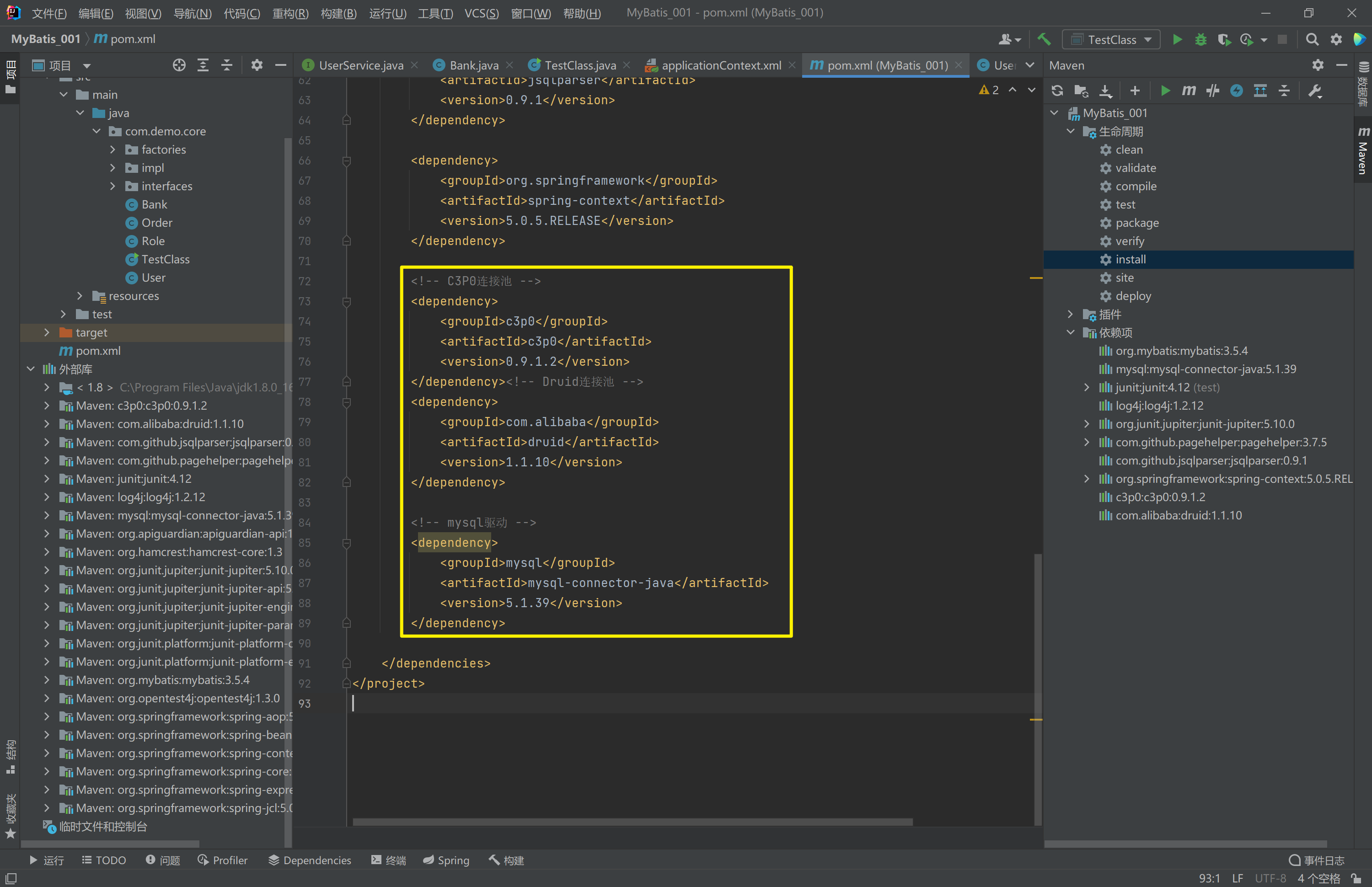Expand the target folder

47,332
